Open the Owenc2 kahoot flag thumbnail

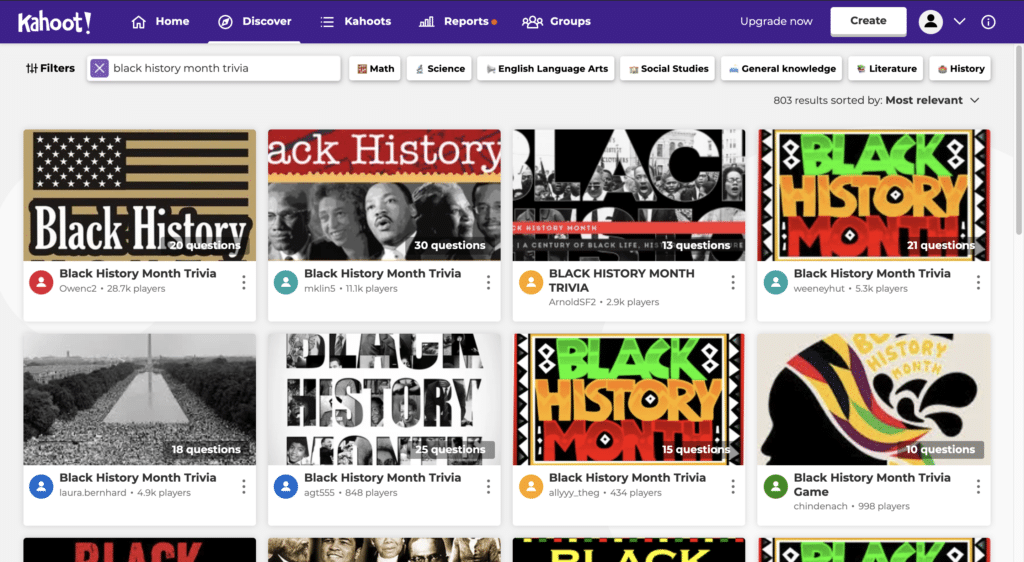click(140, 195)
